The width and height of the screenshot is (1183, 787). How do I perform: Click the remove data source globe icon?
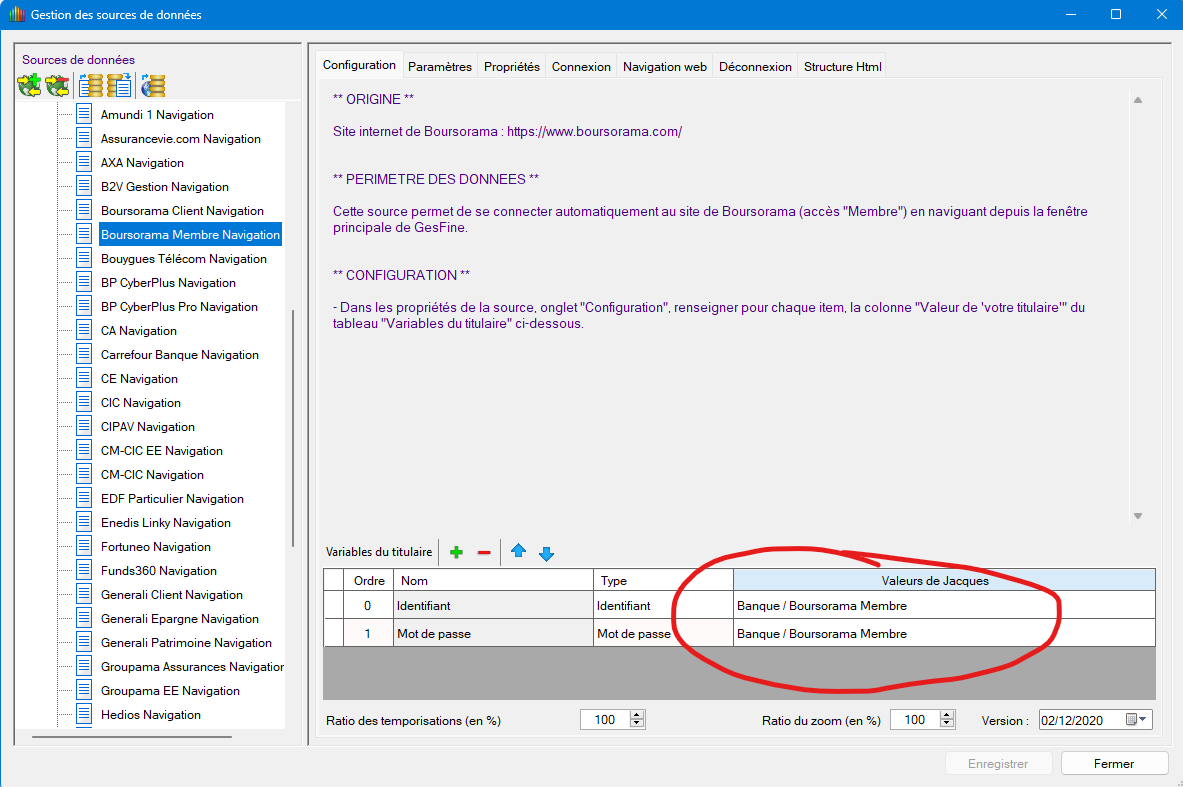click(58, 85)
